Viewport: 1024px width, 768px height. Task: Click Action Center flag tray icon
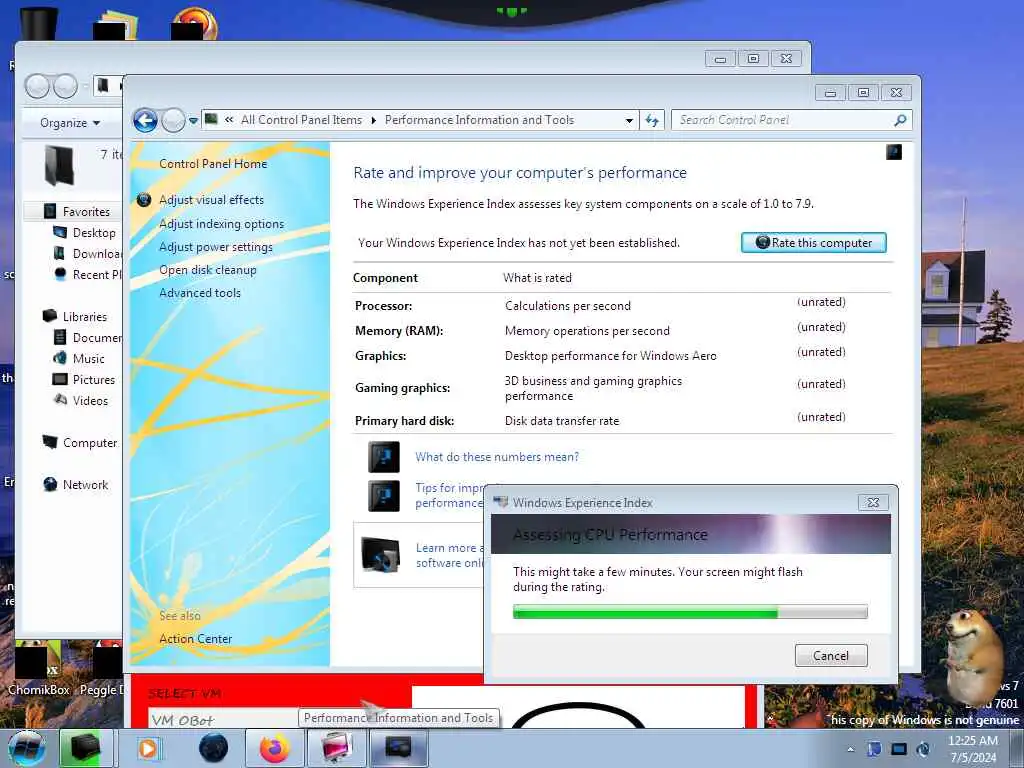coord(874,749)
